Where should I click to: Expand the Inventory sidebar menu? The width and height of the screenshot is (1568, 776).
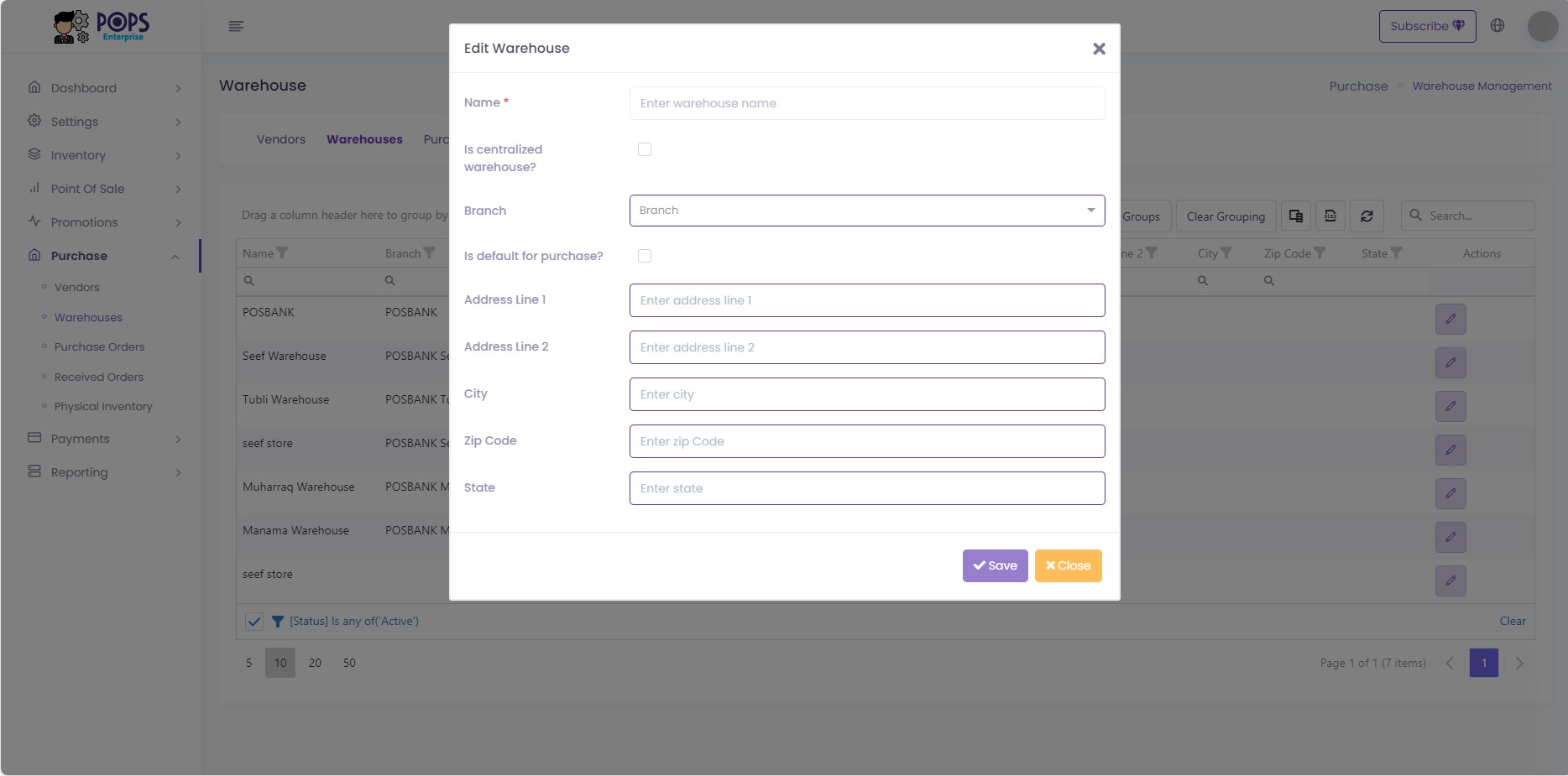(105, 155)
